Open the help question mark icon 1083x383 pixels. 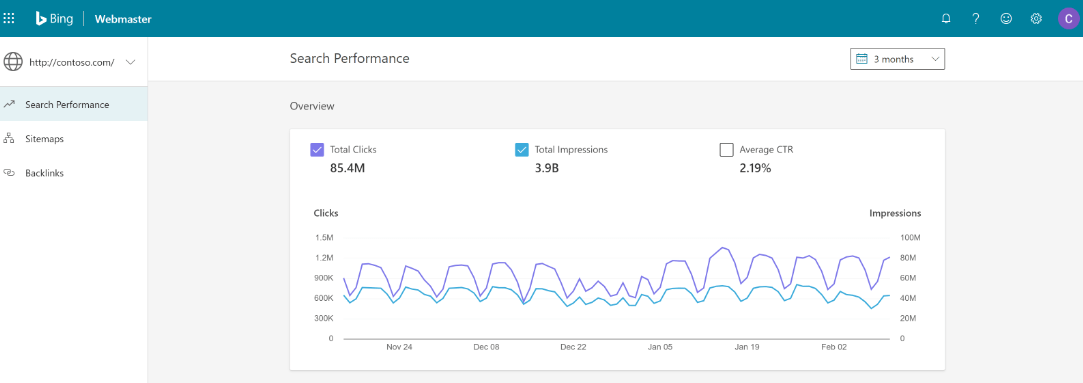976,19
